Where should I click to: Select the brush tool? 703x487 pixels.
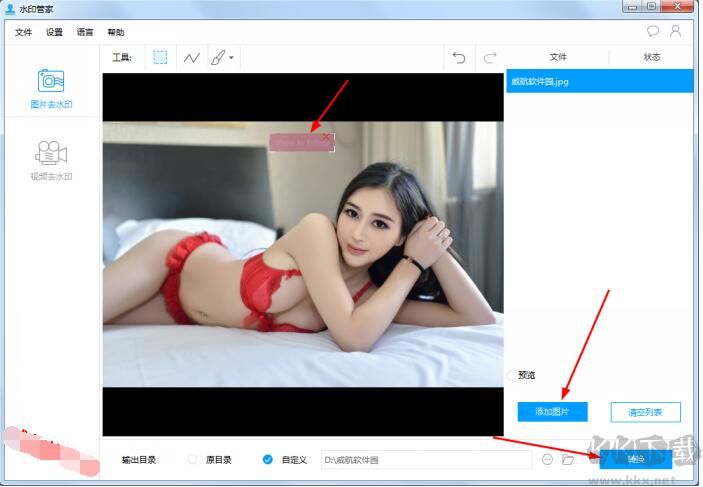pyautogui.click(x=218, y=58)
